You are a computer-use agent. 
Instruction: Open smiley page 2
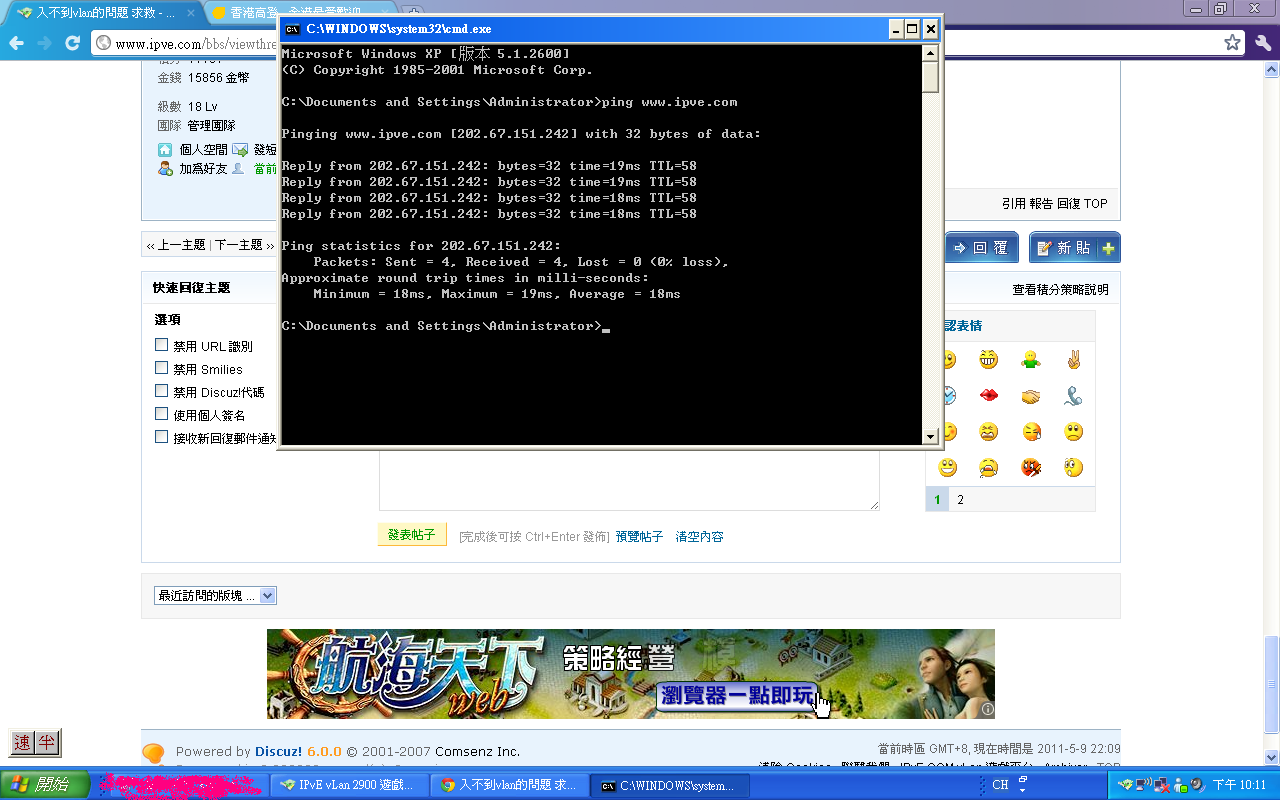pos(960,499)
